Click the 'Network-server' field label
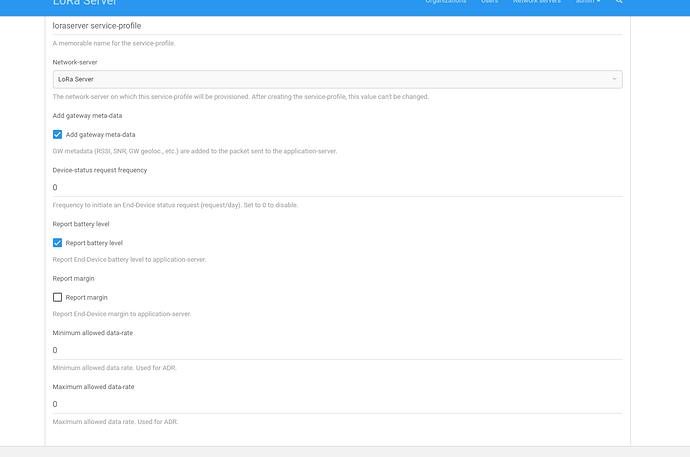690x457 pixels. pos(75,62)
